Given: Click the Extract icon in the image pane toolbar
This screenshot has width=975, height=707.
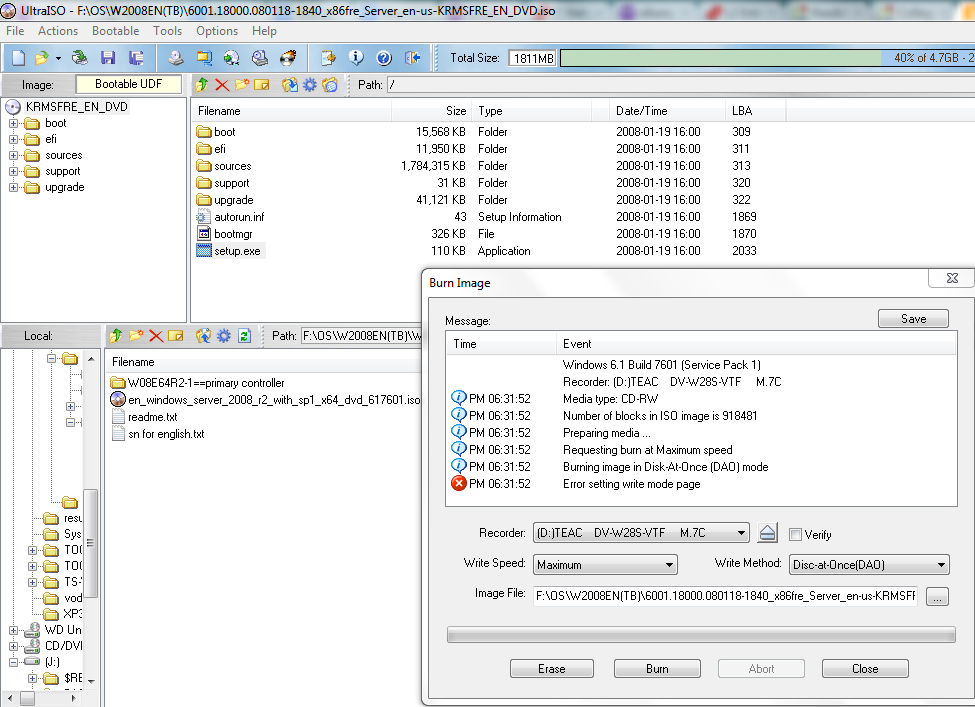Looking at the screenshot, I should point(290,85).
